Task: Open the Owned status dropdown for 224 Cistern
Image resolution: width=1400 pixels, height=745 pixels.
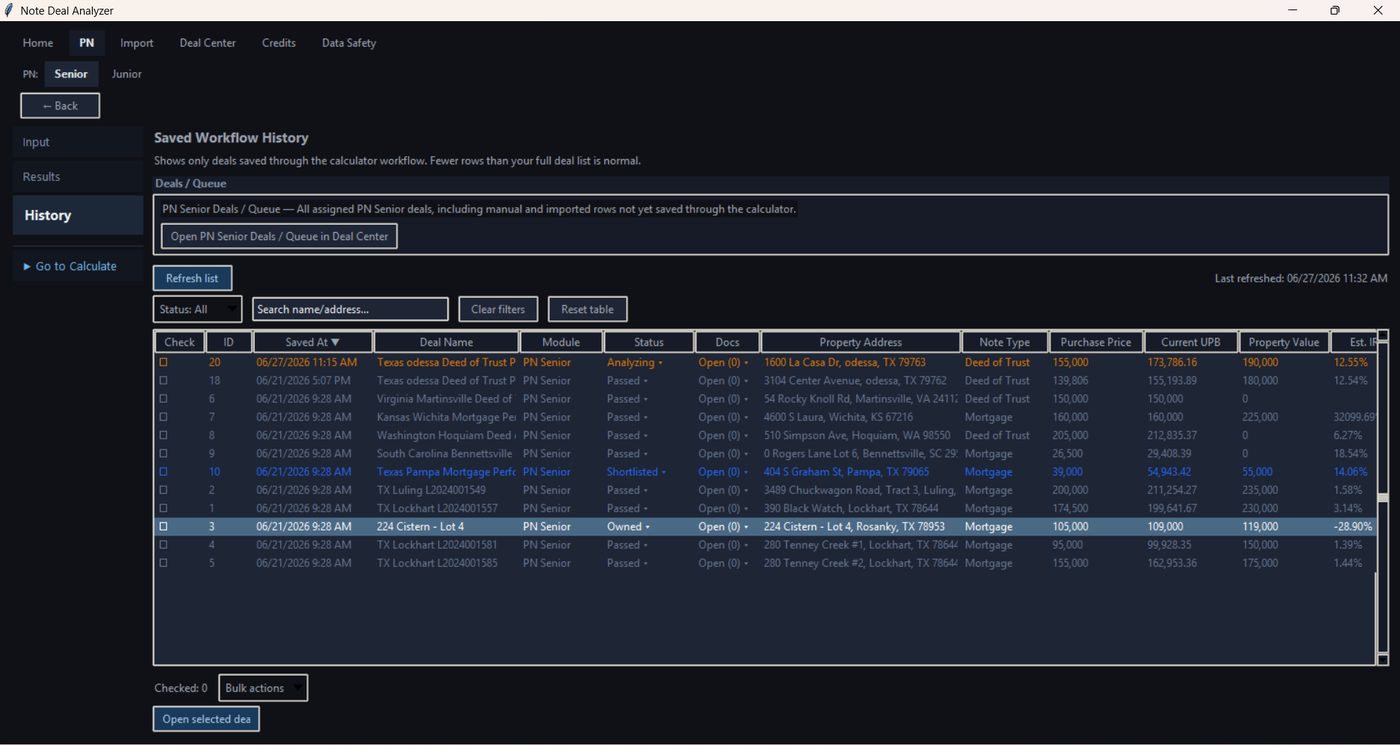Action: coord(628,526)
